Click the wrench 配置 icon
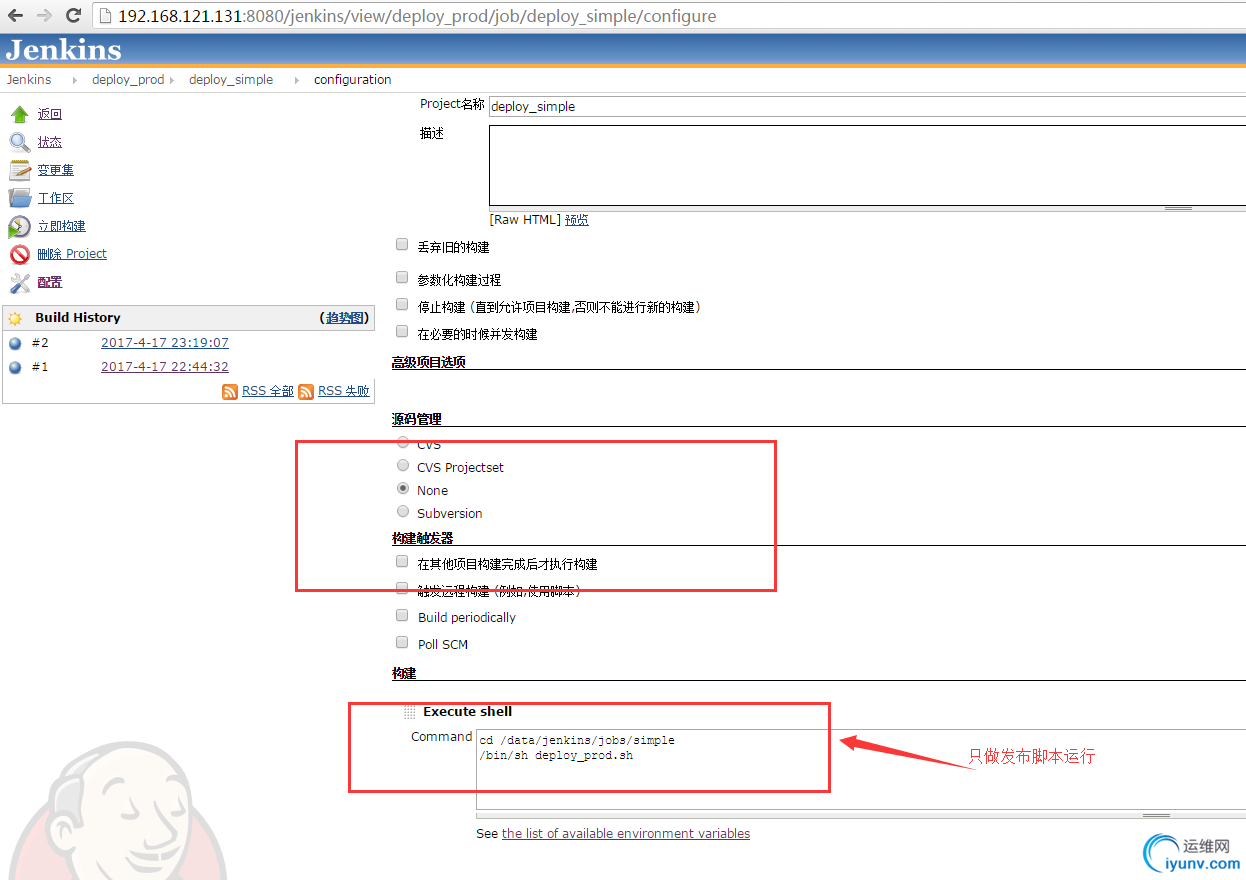The image size is (1246, 880). 19,282
